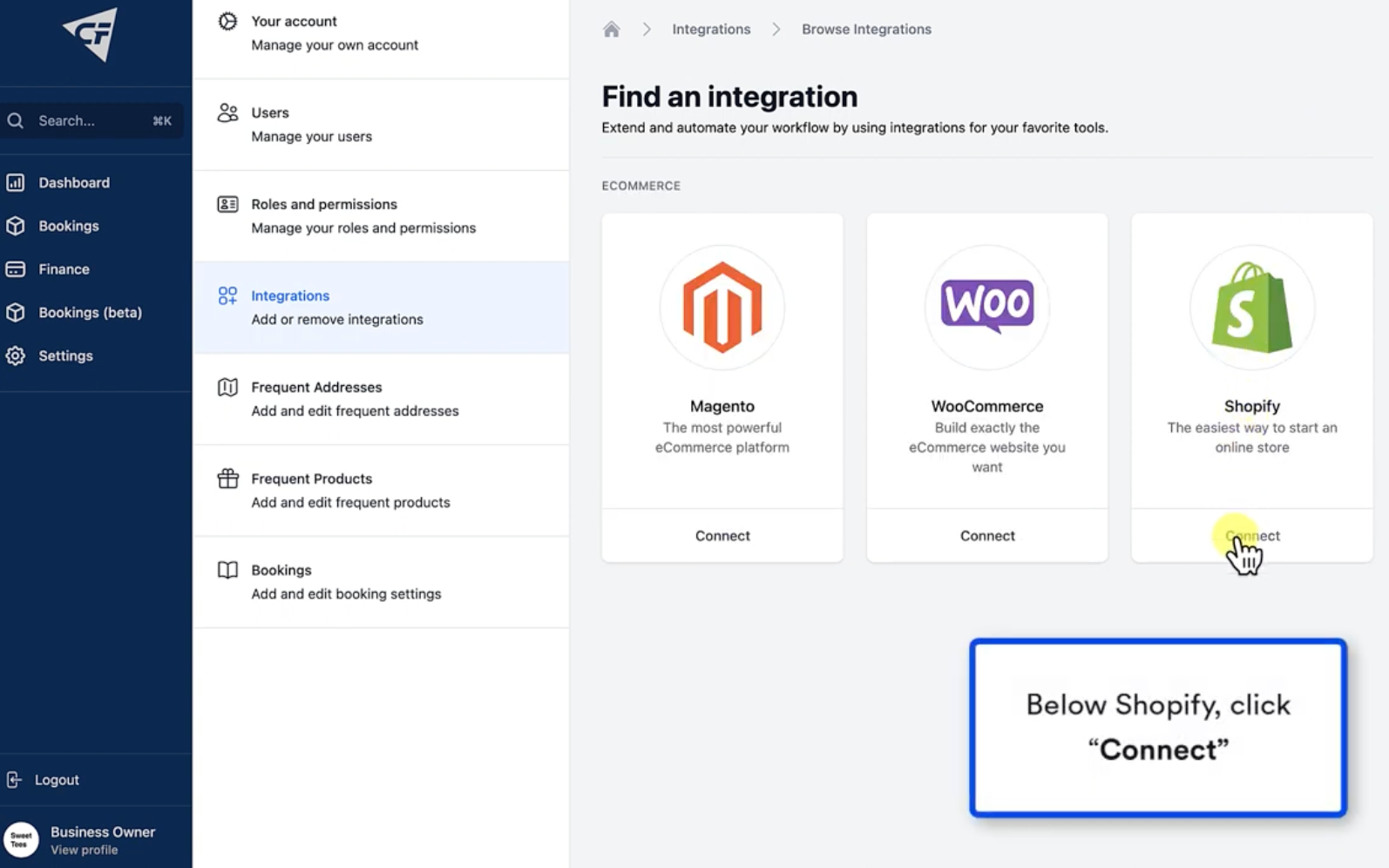
Task: Click the Logout link
Action: (57, 780)
